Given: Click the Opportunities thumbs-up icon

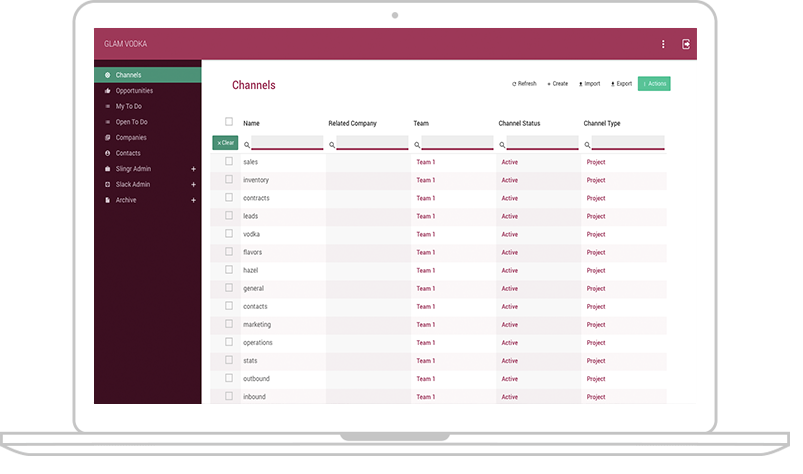Looking at the screenshot, I should (108, 91).
